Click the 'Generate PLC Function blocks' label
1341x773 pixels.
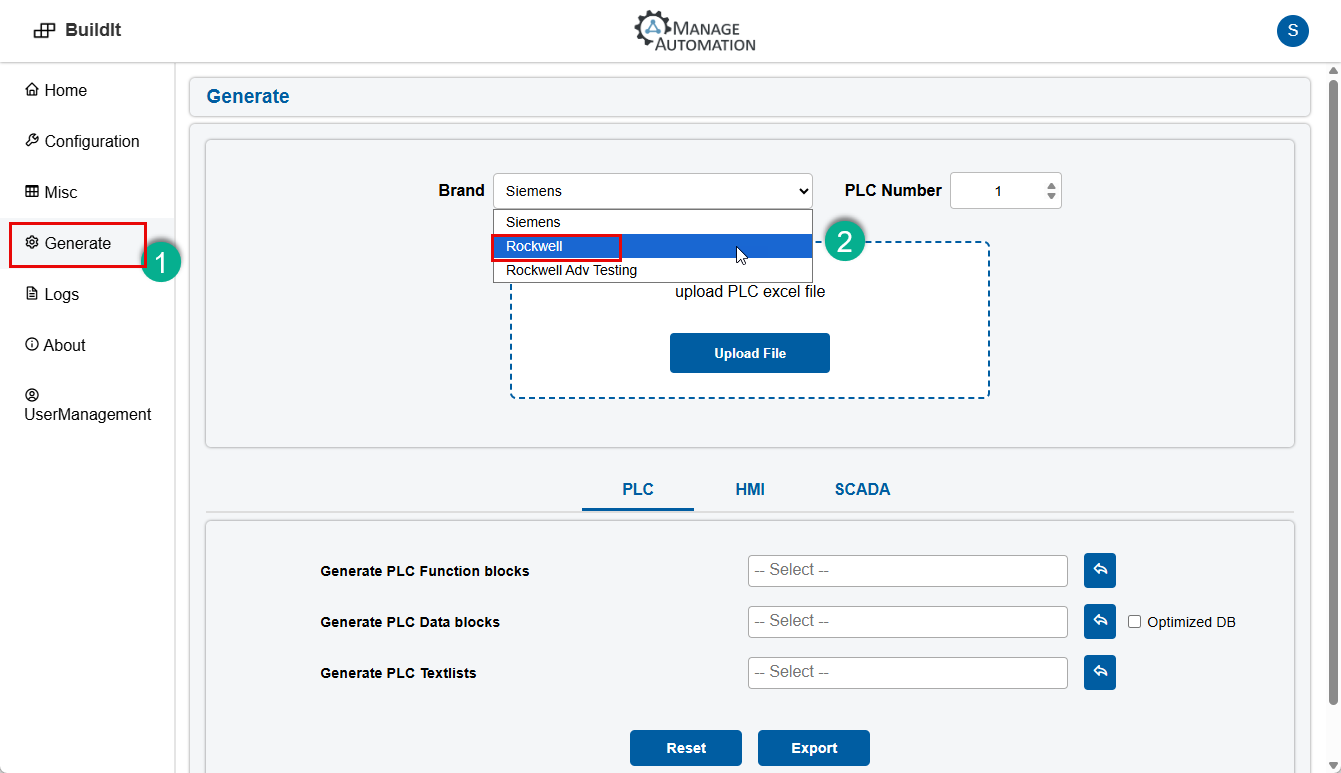pos(425,571)
